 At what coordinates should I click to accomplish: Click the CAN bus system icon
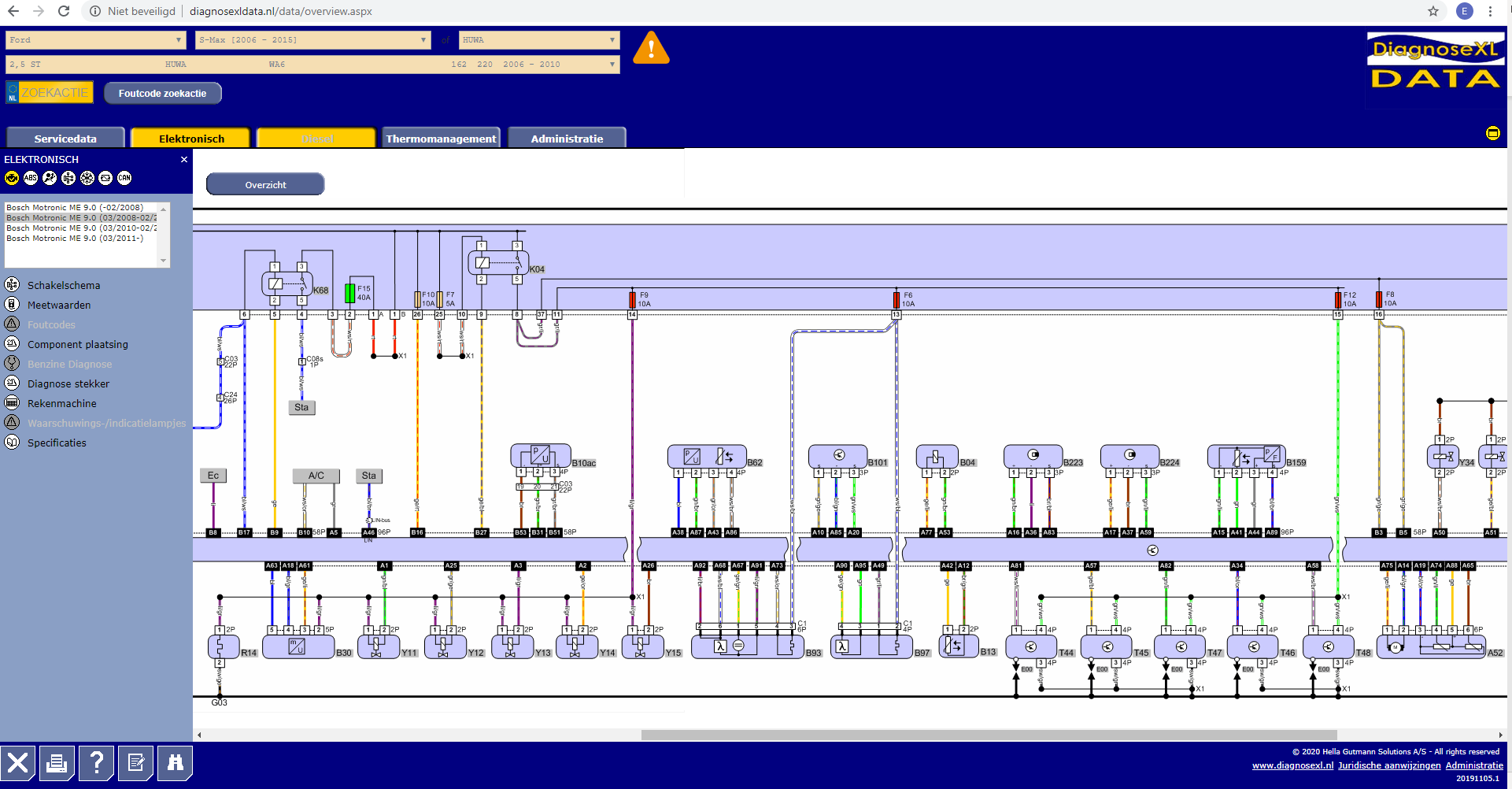coord(124,178)
